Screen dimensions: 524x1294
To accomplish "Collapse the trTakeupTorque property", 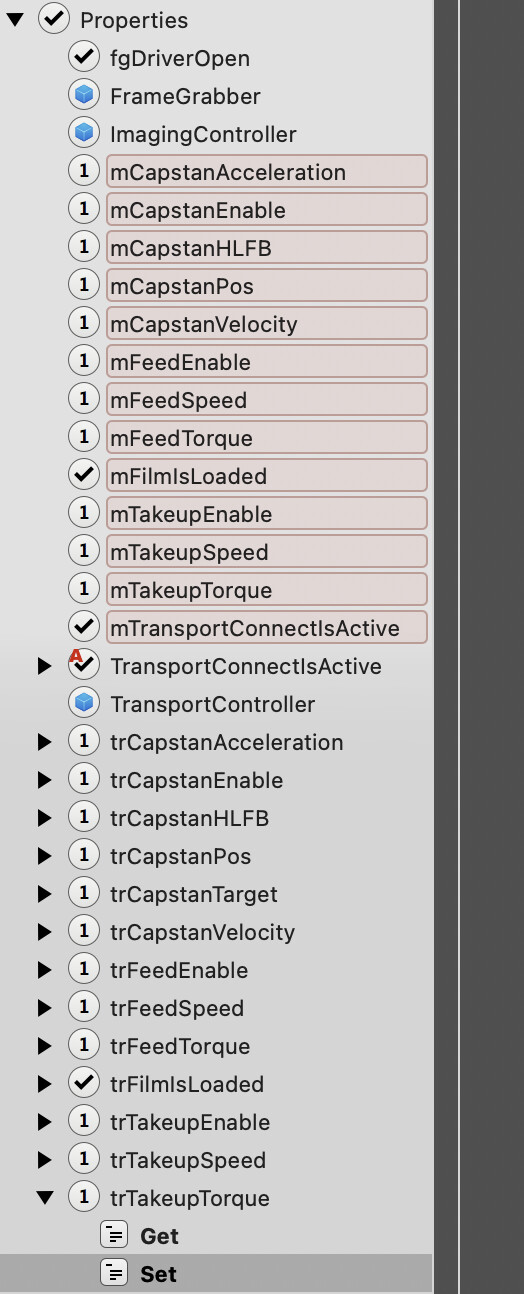I will click(x=45, y=1198).
